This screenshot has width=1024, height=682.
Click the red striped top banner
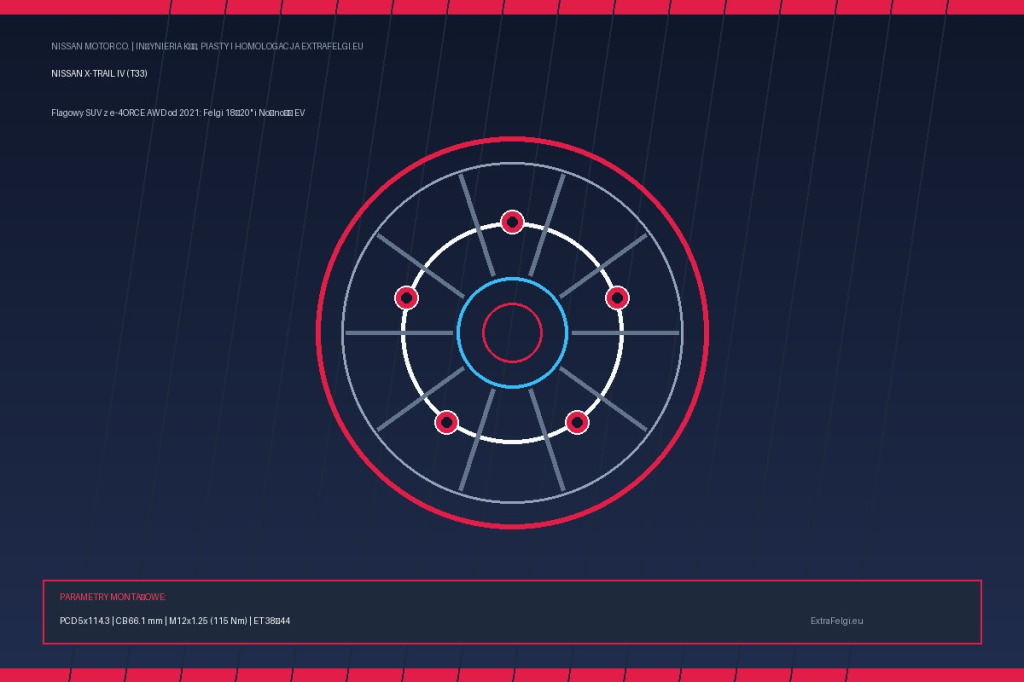(x=512, y=7)
